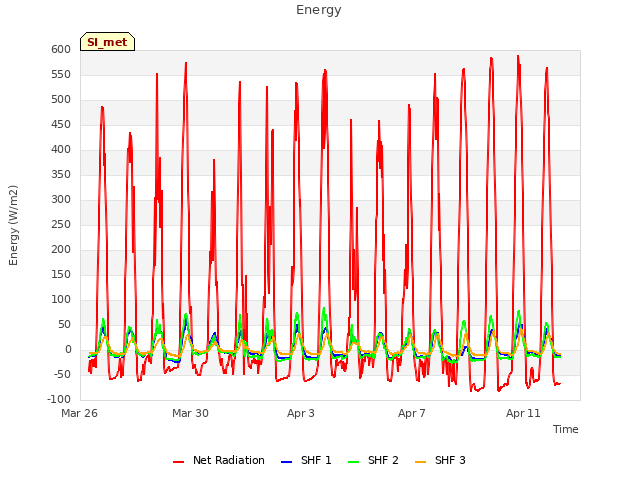Click the 350 y-axis tick label
Screen dimensions: 640x480
click(61, 175)
